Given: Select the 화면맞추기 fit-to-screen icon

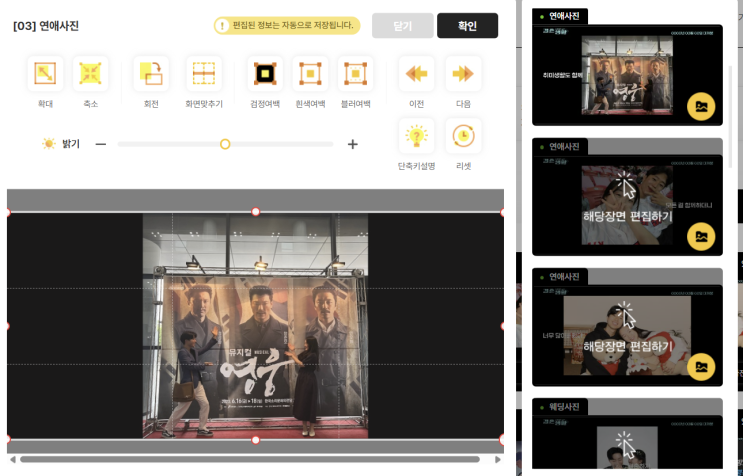Looking at the screenshot, I should 204,73.
